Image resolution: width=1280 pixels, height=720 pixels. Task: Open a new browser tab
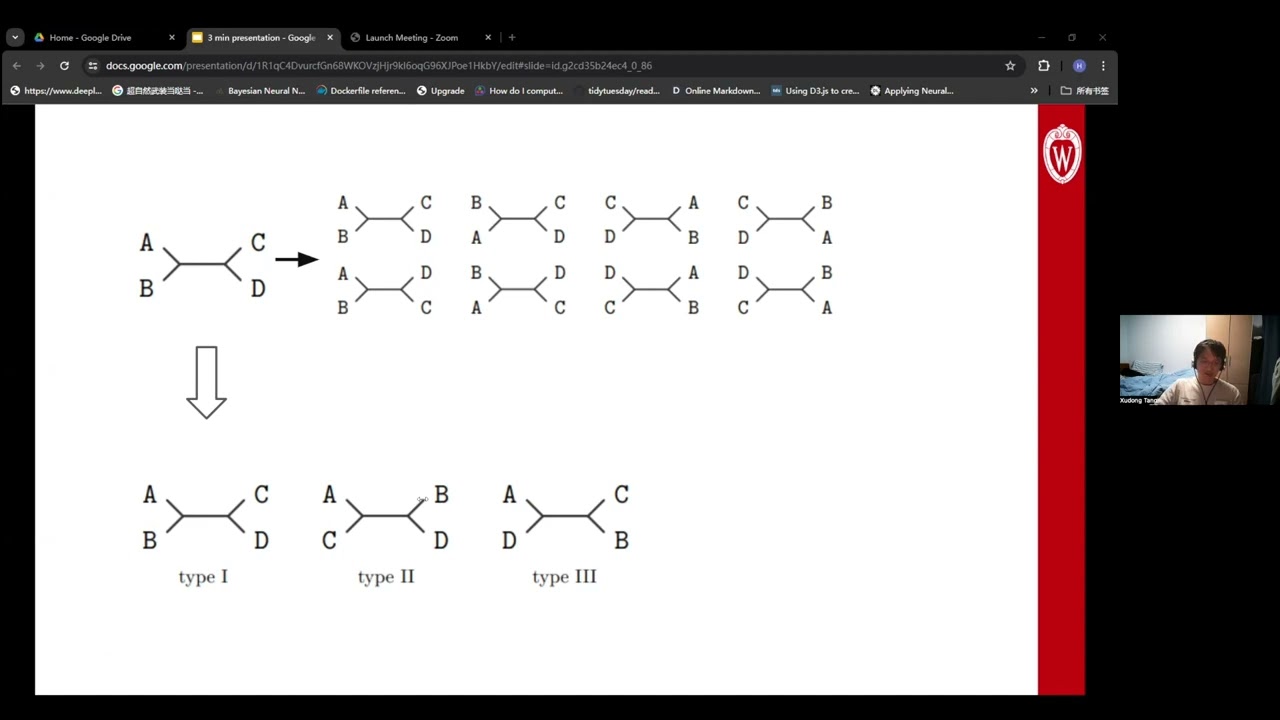point(512,37)
